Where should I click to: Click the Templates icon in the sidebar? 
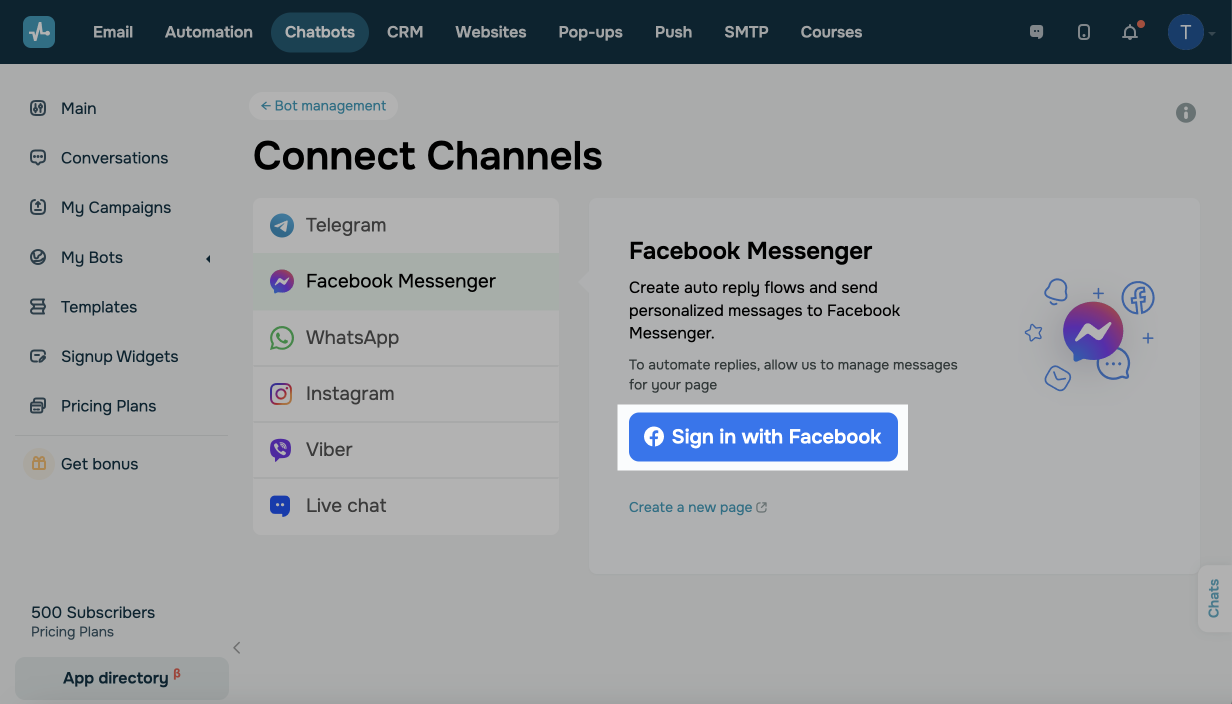(x=36, y=306)
